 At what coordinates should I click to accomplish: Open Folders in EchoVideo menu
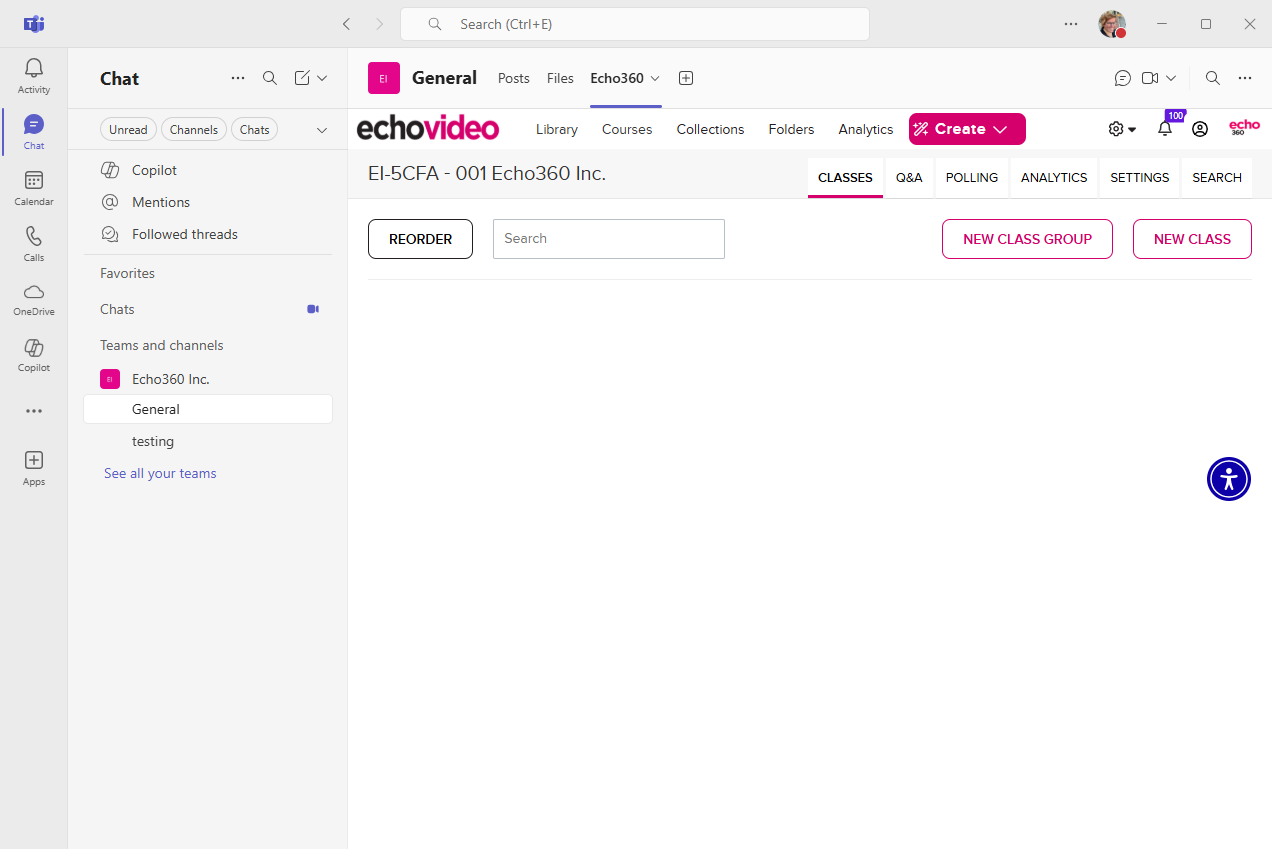pyautogui.click(x=791, y=129)
